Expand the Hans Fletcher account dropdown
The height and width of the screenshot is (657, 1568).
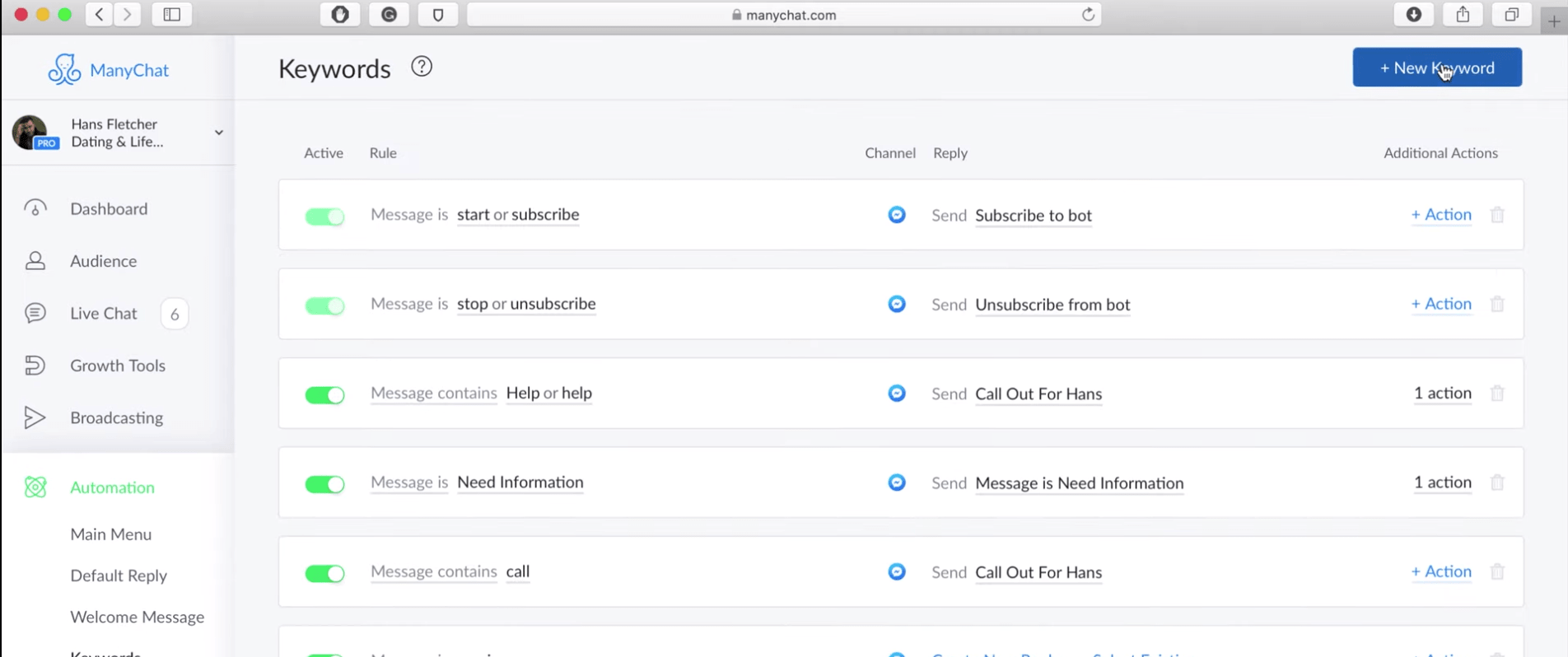218,133
